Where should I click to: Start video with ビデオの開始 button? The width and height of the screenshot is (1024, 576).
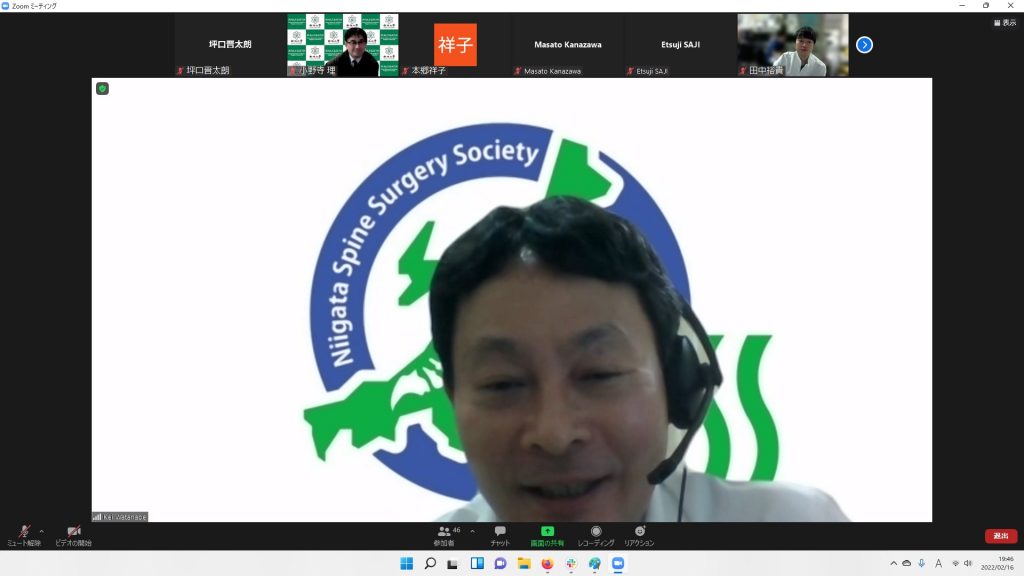pos(73,536)
